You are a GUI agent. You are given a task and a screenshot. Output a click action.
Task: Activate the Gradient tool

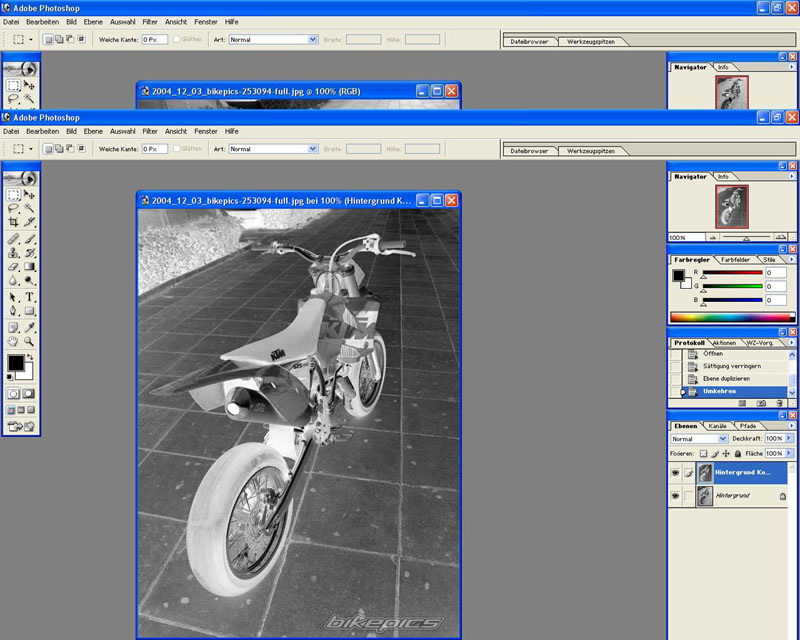coord(30,268)
